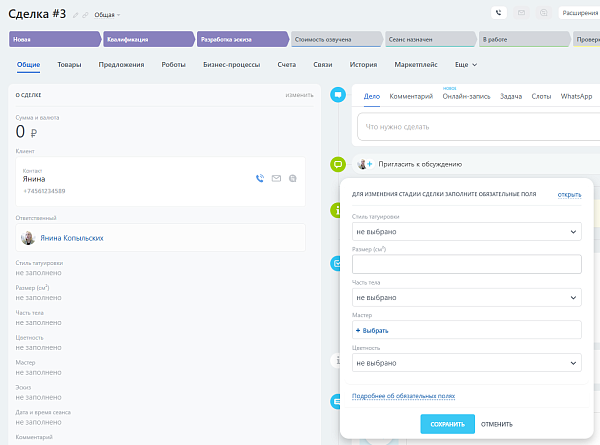
Task: Click the chat bubble icon in the header
Action: (543, 13)
